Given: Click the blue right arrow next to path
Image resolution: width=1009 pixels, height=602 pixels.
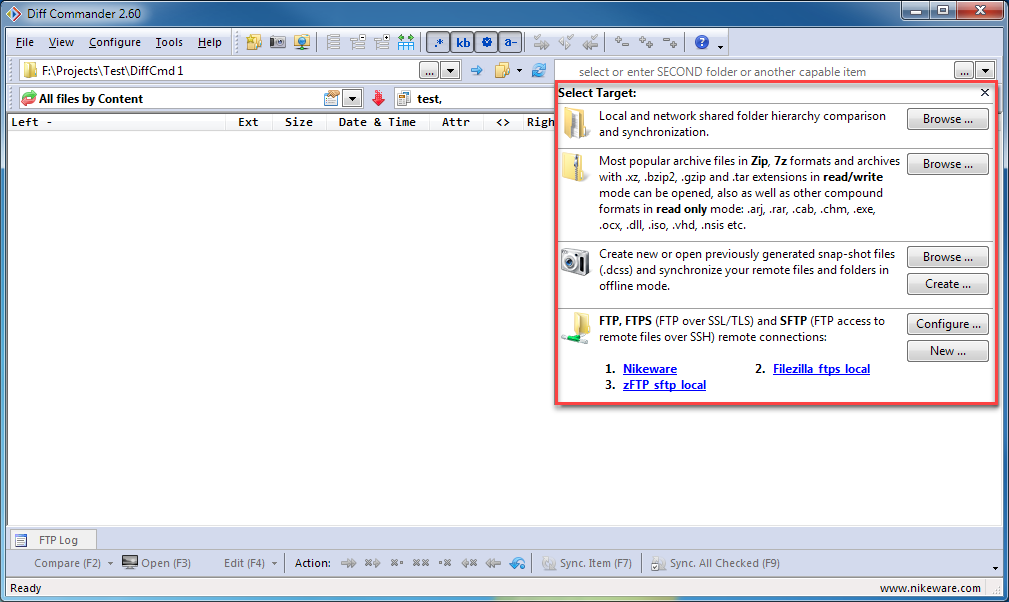Looking at the screenshot, I should tap(477, 70).
